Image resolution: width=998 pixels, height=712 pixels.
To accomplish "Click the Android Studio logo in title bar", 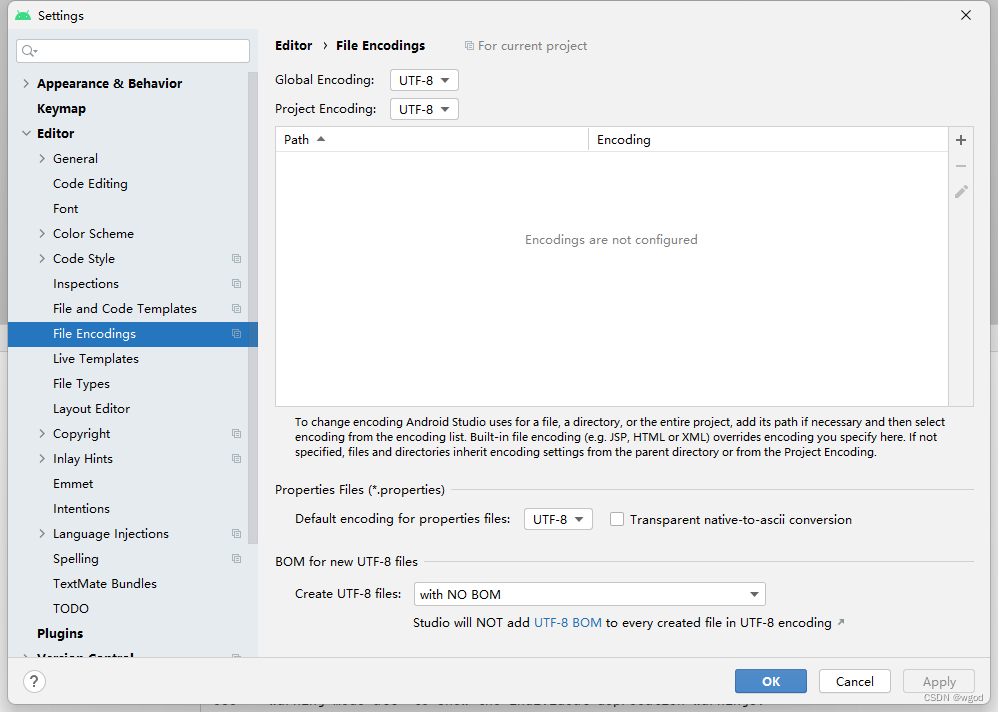I will coord(23,15).
